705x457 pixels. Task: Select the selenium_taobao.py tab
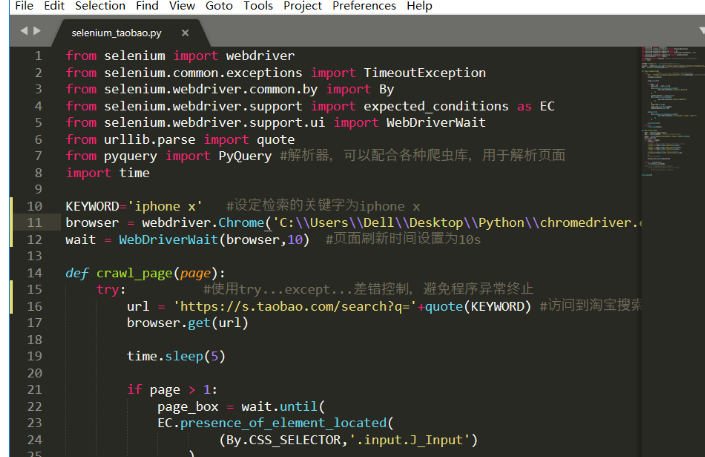point(116,33)
